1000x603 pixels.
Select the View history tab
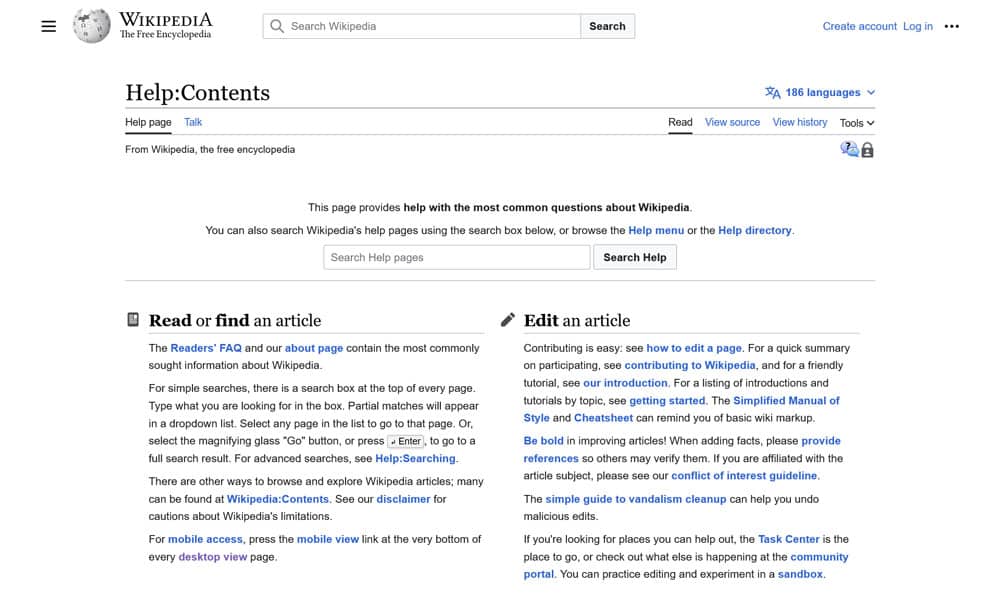pos(799,122)
